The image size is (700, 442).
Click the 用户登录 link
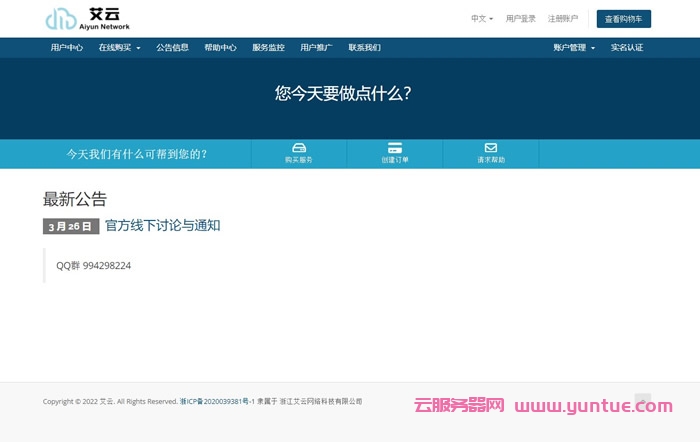coord(521,18)
